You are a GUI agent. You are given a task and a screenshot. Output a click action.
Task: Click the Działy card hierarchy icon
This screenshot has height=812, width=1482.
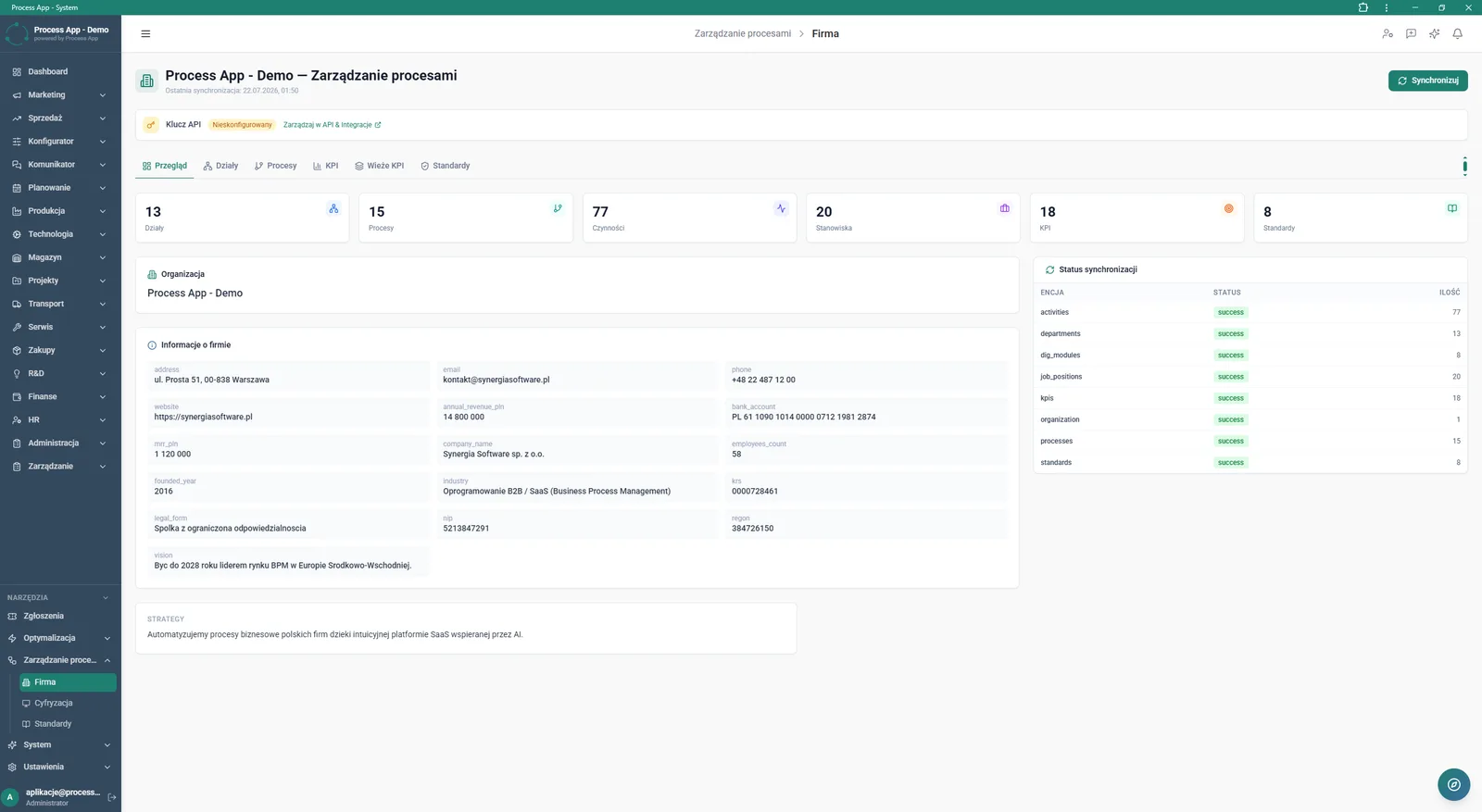pos(333,209)
